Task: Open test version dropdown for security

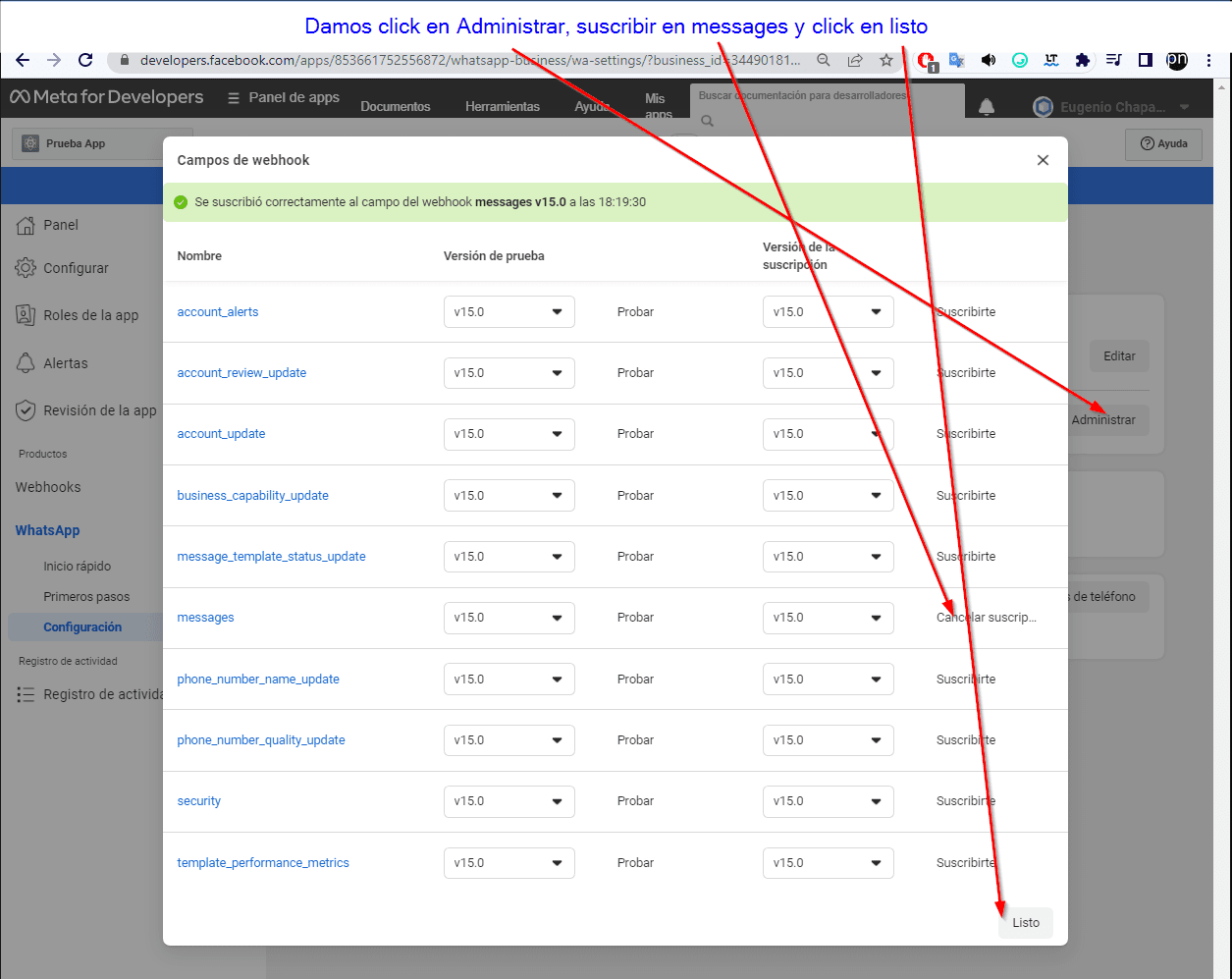Action: (509, 801)
